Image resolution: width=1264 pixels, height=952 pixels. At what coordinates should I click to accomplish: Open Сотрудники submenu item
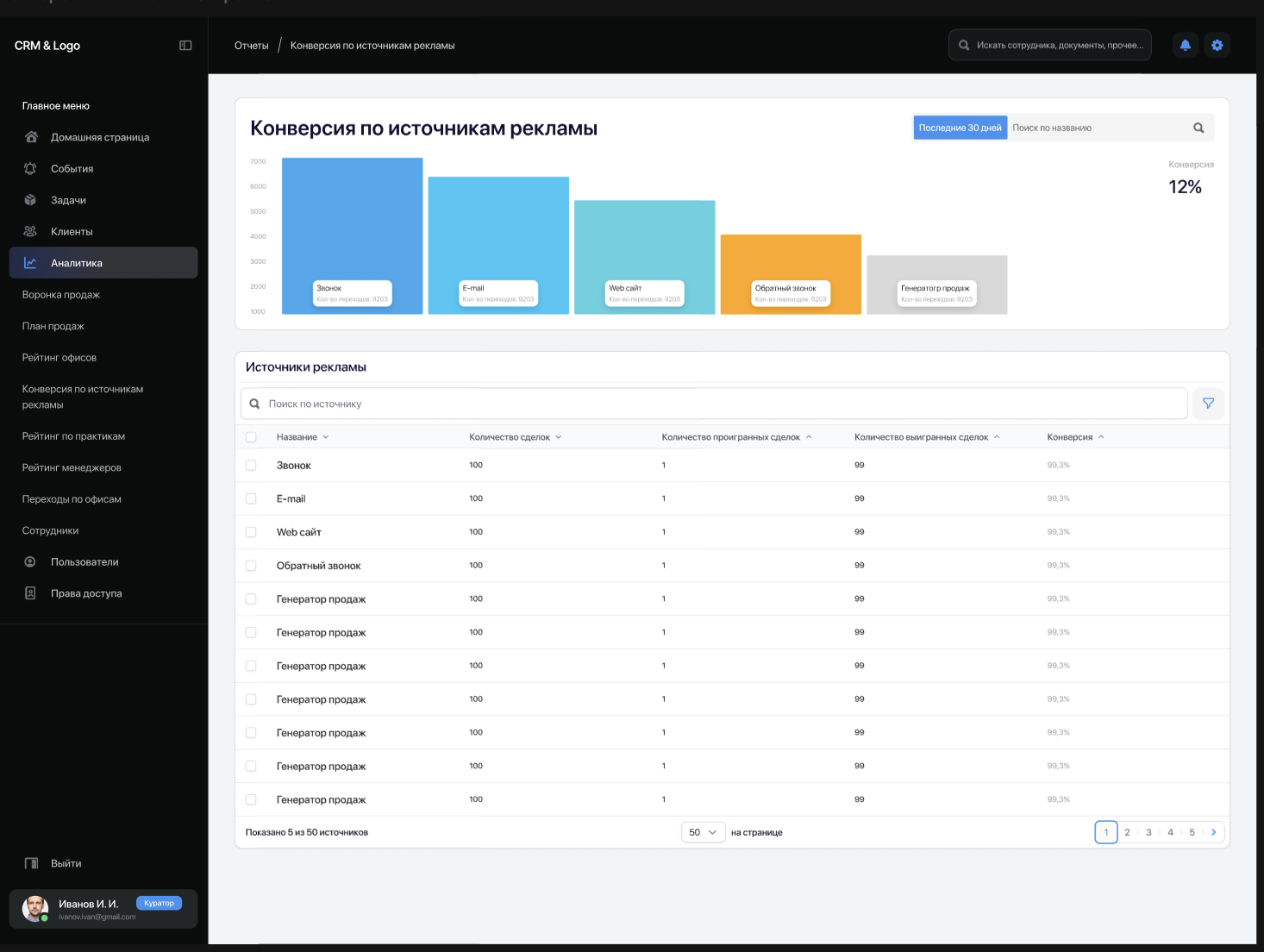click(50, 530)
